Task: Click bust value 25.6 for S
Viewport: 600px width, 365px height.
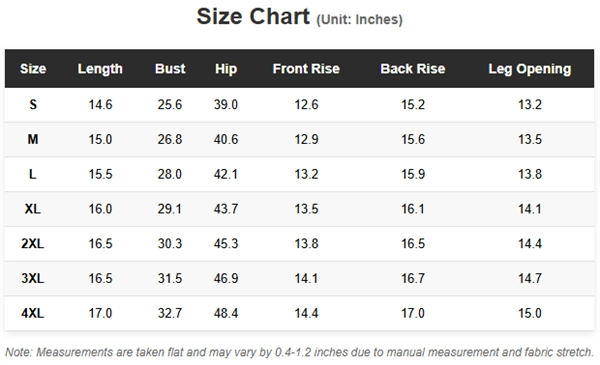Action: coord(170,104)
